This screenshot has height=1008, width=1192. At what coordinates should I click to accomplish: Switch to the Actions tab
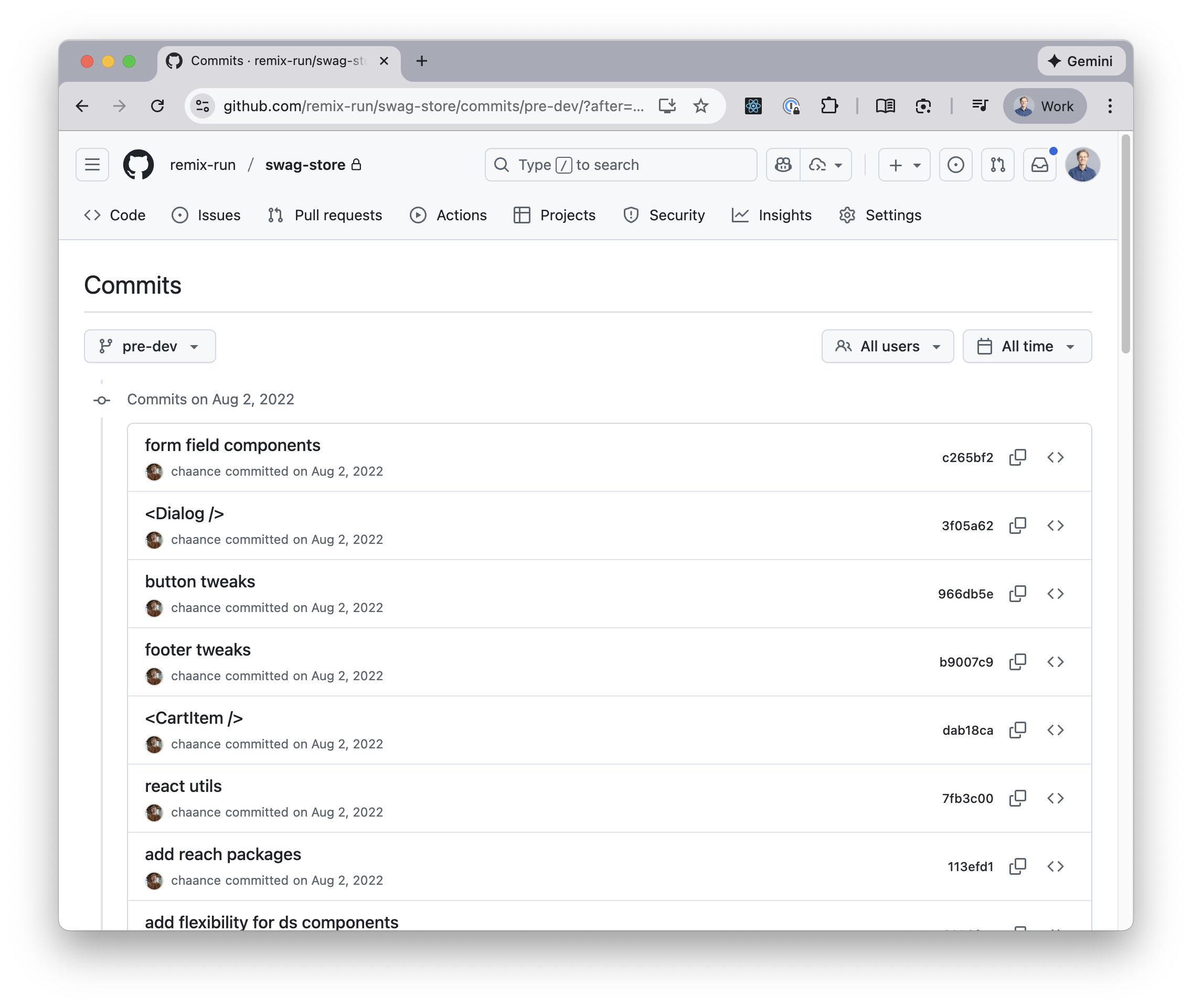tap(448, 216)
